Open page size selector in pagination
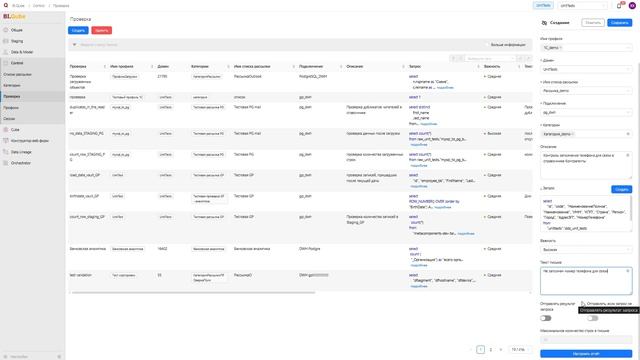 pos(520,350)
